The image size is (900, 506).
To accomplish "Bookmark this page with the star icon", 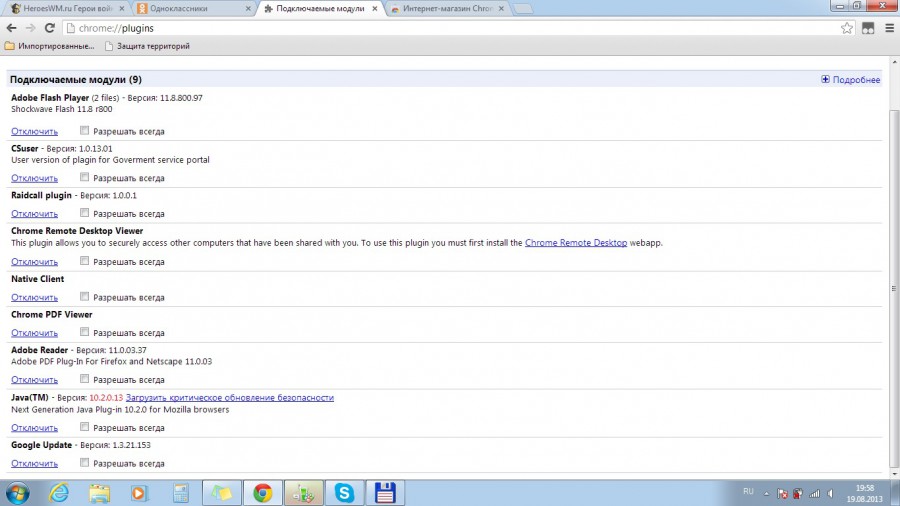I will [847, 28].
